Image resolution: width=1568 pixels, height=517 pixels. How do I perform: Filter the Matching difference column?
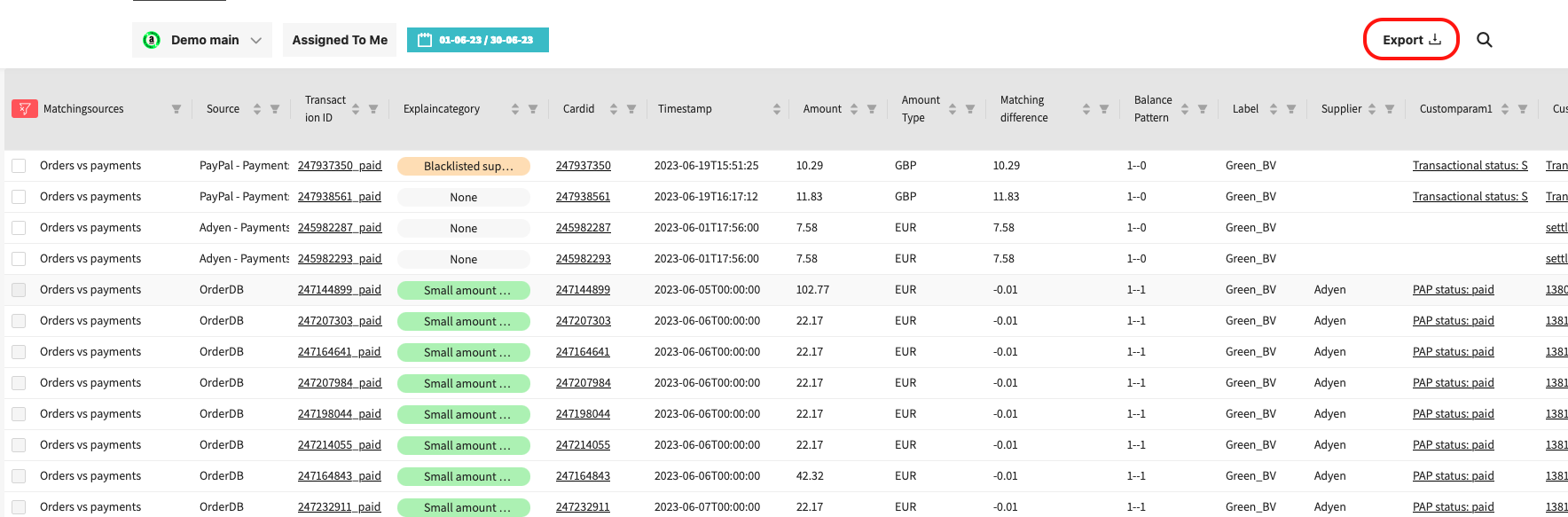1104,109
